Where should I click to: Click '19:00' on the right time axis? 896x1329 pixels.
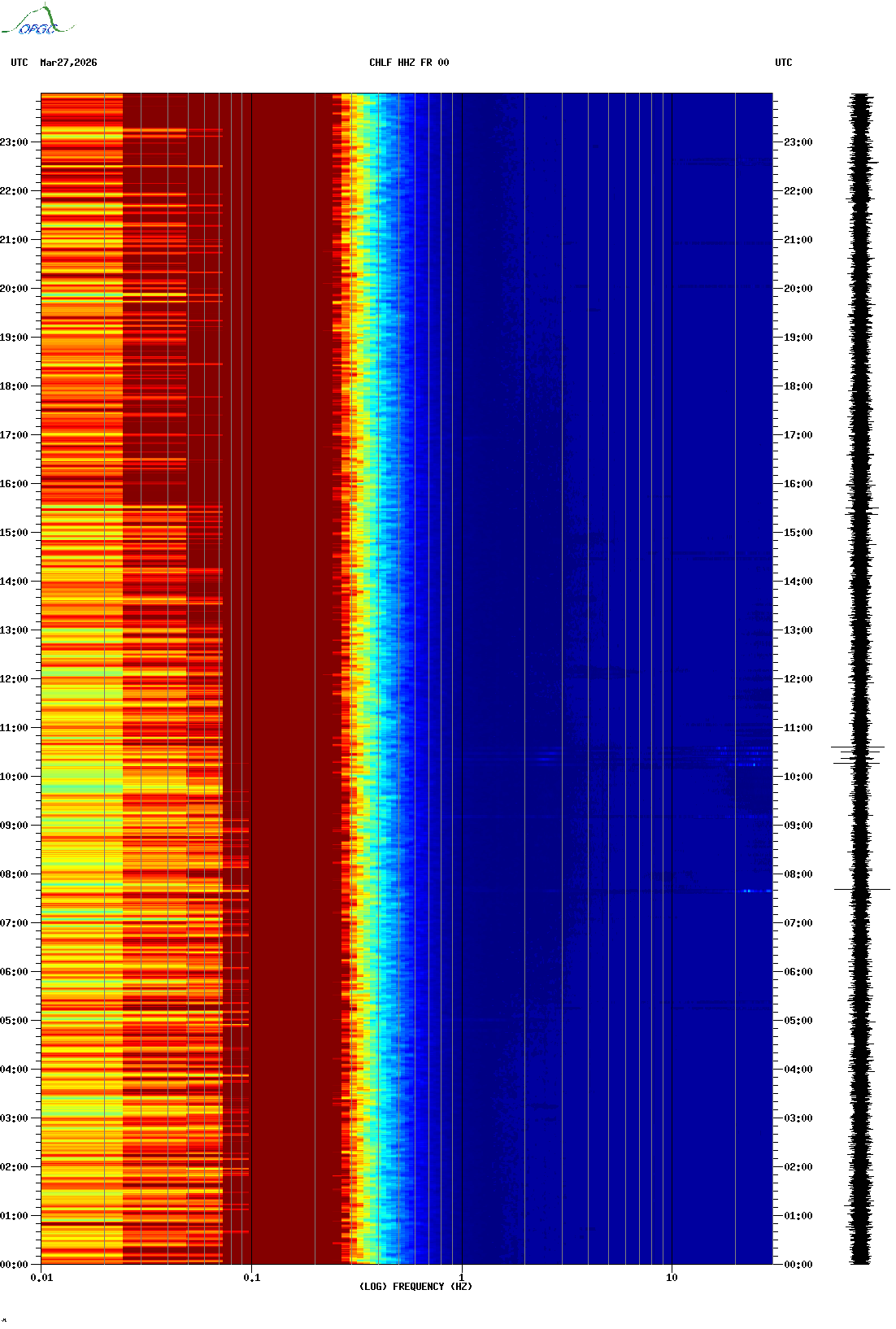tap(798, 338)
